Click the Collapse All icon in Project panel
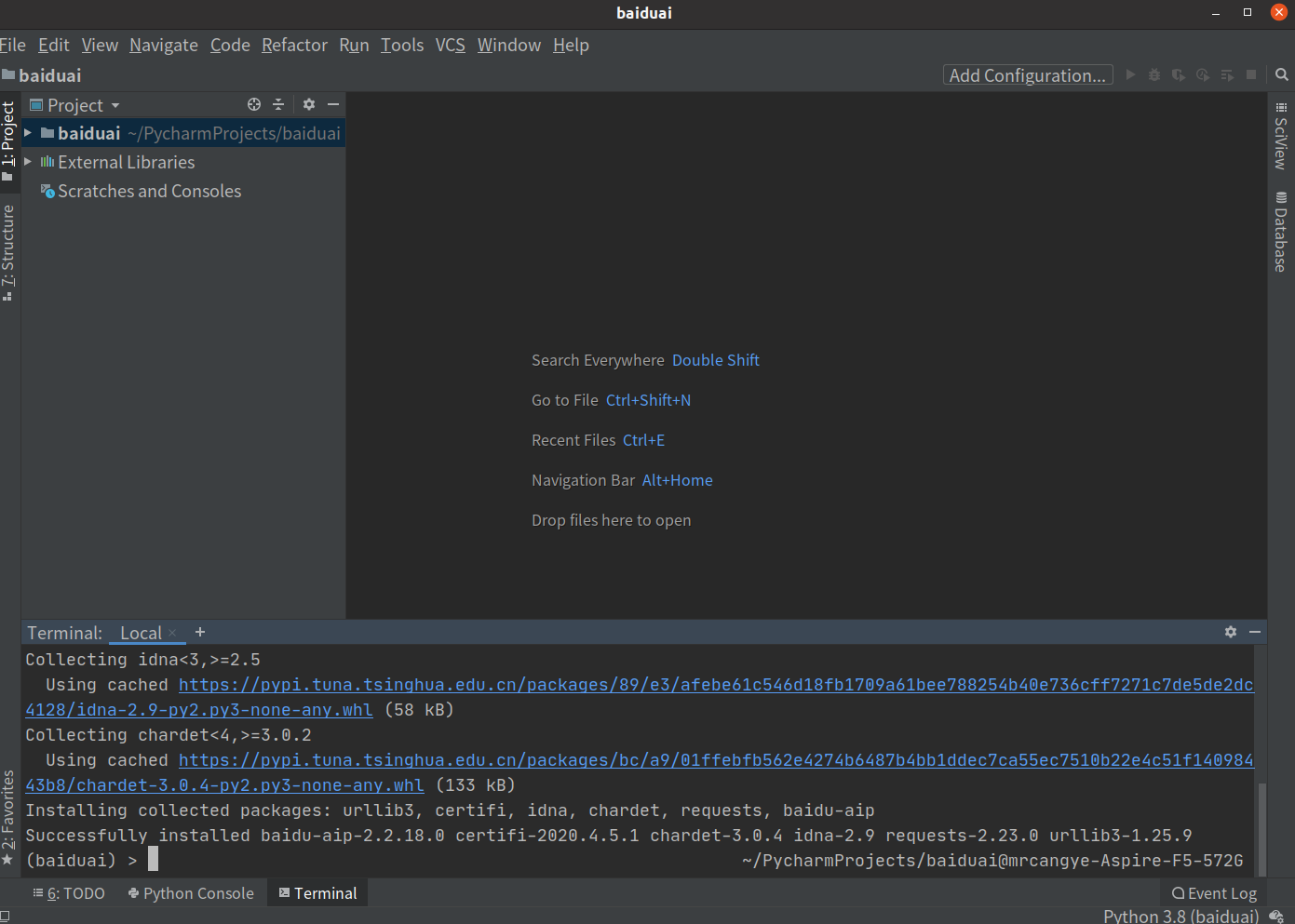Viewport: 1295px width, 924px height. coord(278,105)
